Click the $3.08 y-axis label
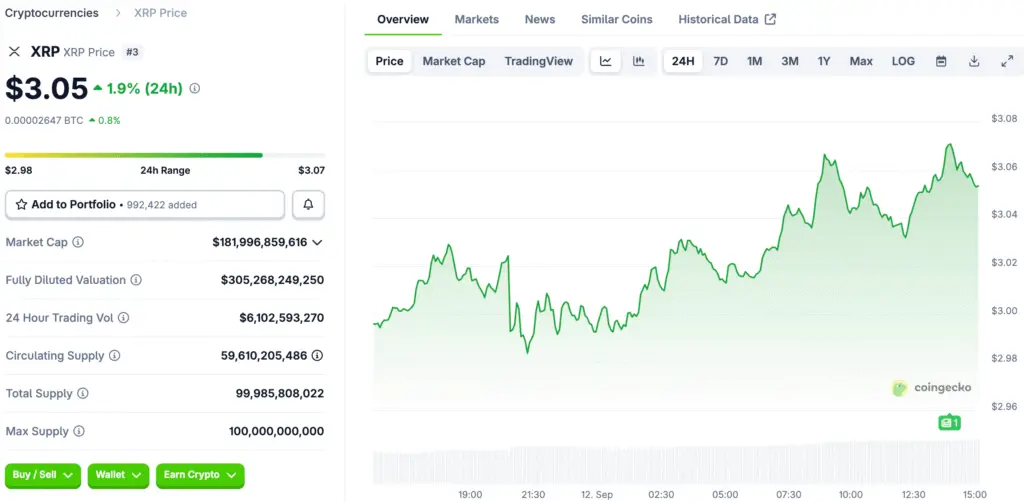Viewport: 1024px width, 502px height. [1004, 119]
